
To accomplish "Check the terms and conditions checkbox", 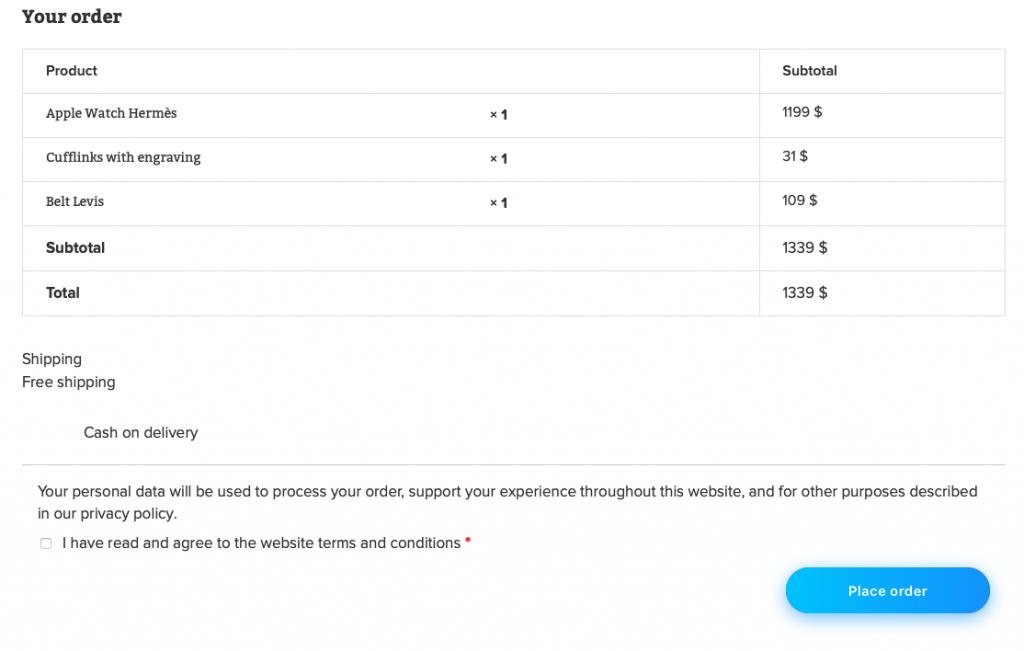I will pos(46,543).
